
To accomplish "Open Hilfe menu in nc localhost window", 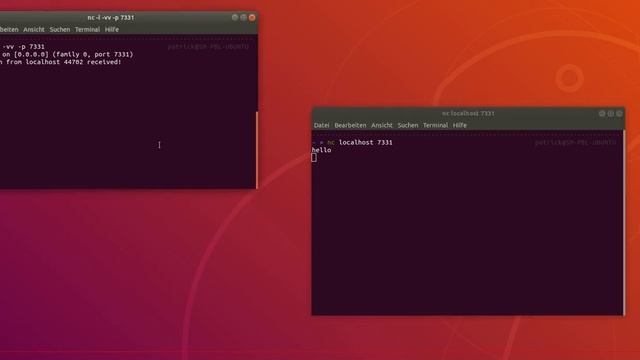I will (x=460, y=125).
